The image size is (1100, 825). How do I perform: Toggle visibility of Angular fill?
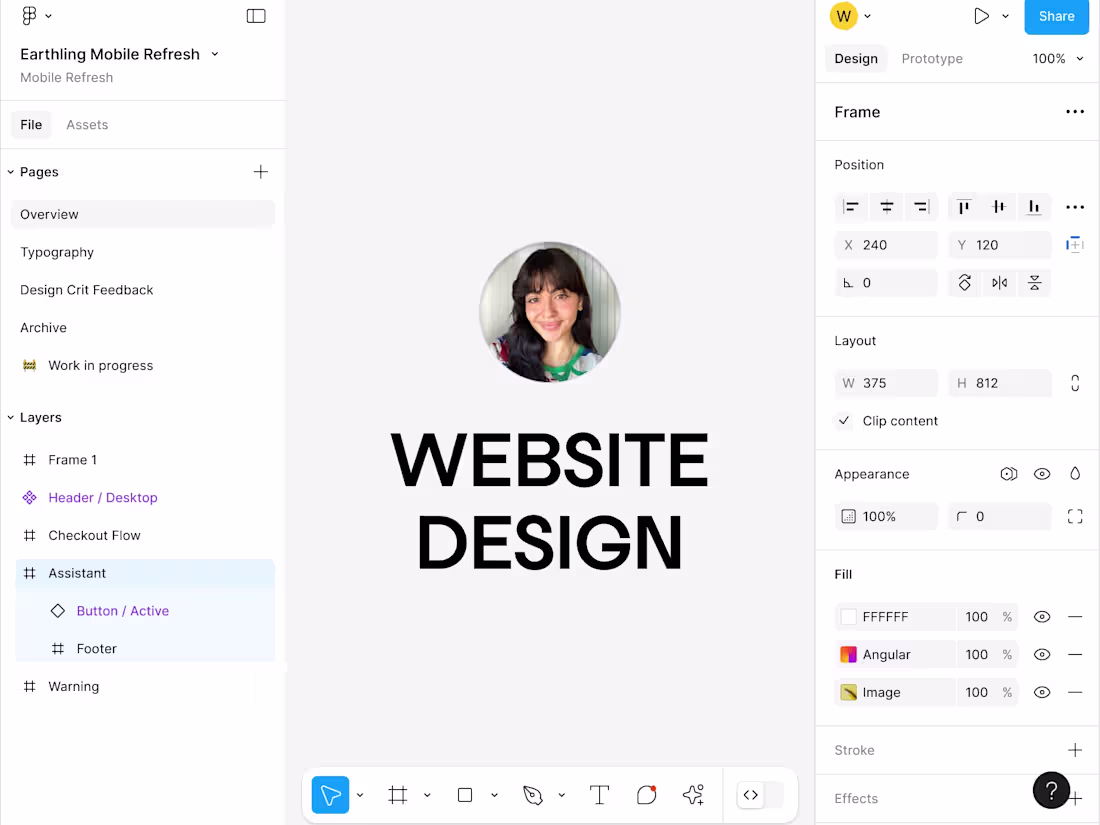click(1042, 655)
